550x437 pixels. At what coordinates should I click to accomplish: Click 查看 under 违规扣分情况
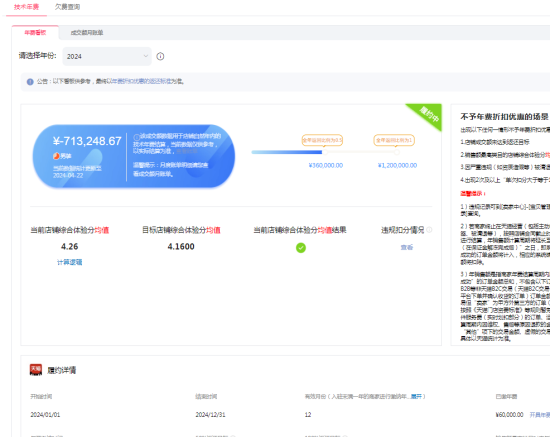coord(407,248)
